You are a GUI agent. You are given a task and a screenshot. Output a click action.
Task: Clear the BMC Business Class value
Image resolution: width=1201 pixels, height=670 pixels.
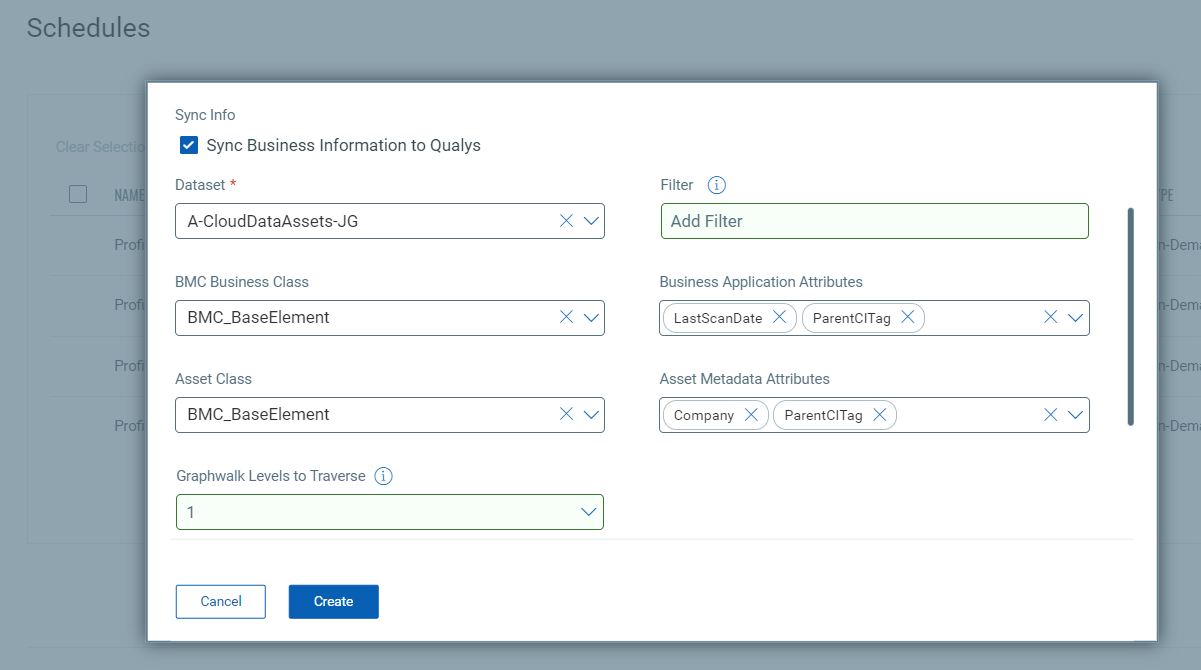point(566,318)
